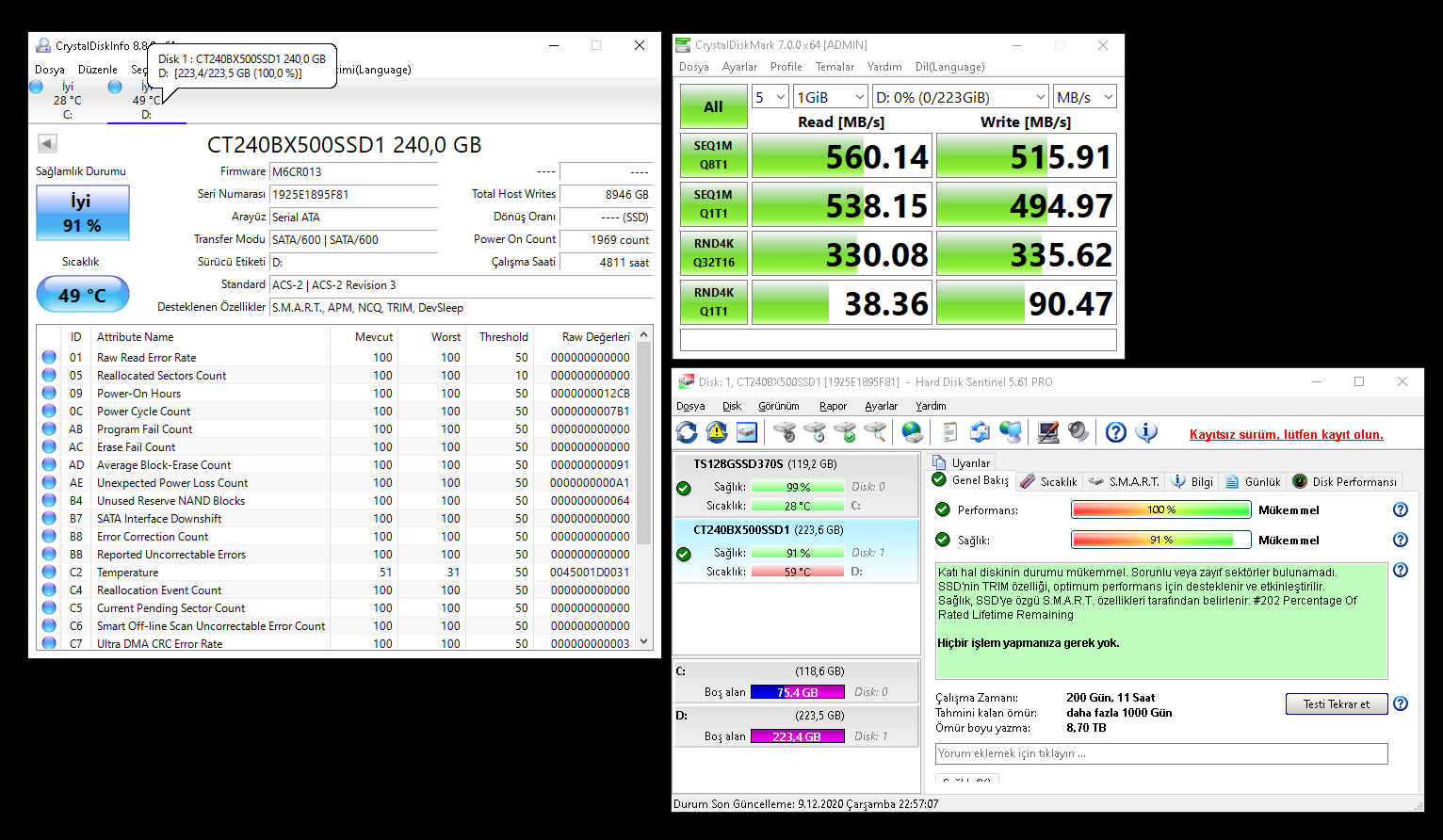
Task: Open the Uyarılar tab
Action: [x=961, y=462]
